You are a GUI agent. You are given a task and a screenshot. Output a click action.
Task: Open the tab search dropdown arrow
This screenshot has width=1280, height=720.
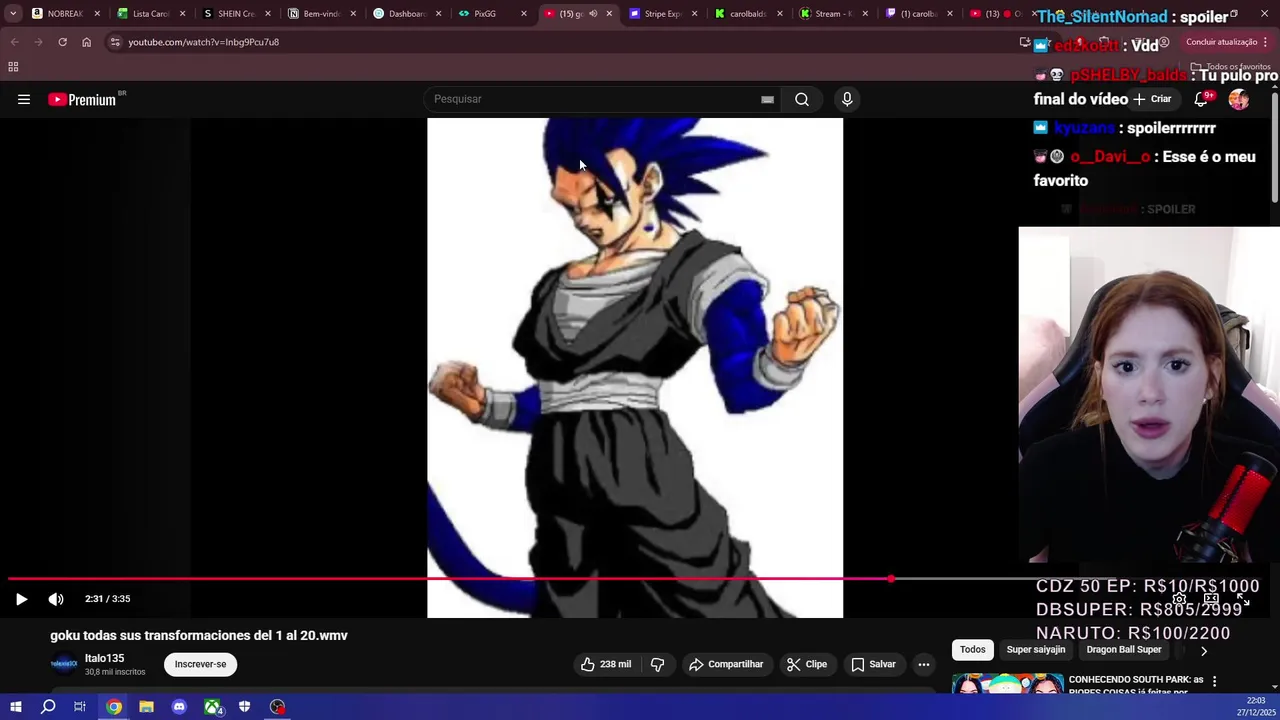click(12, 14)
